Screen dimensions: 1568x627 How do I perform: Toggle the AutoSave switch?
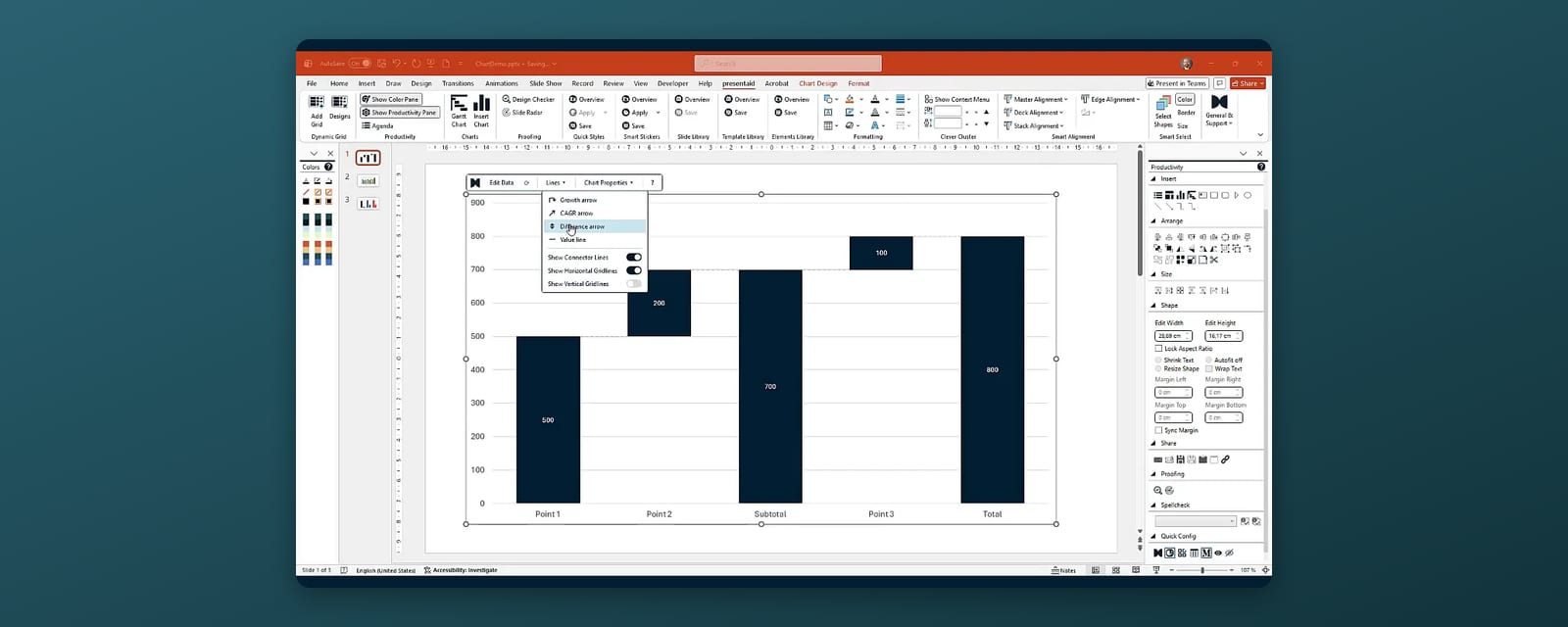coord(360,64)
